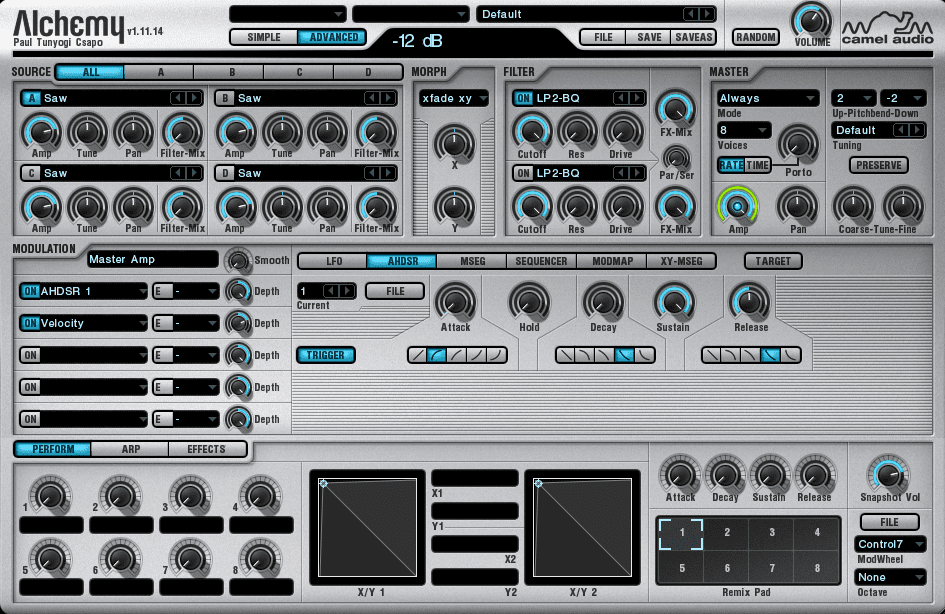945x614 pixels.
Task: Click the Morph X knob
Action: (x=454, y=143)
